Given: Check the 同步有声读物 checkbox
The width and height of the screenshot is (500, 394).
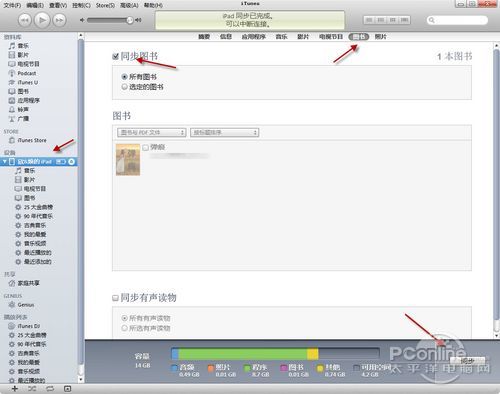Looking at the screenshot, I should coord(115,298).
